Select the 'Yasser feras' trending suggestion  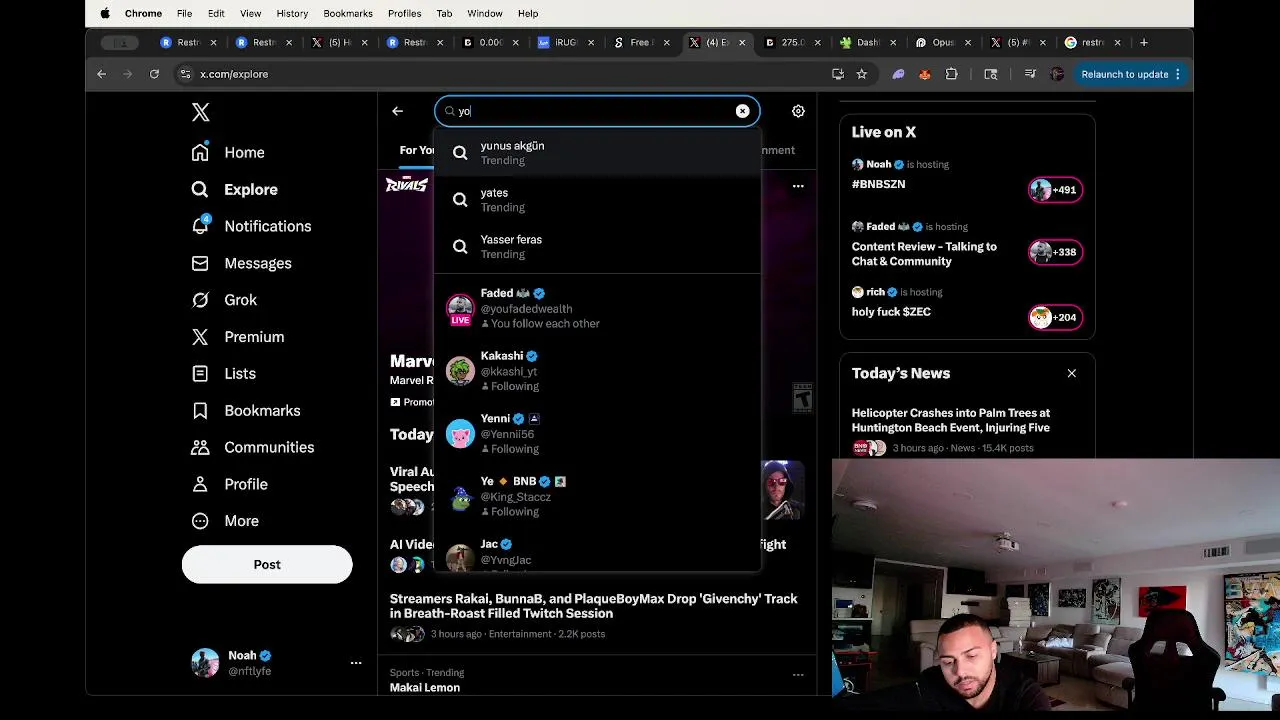click(597, 247)
